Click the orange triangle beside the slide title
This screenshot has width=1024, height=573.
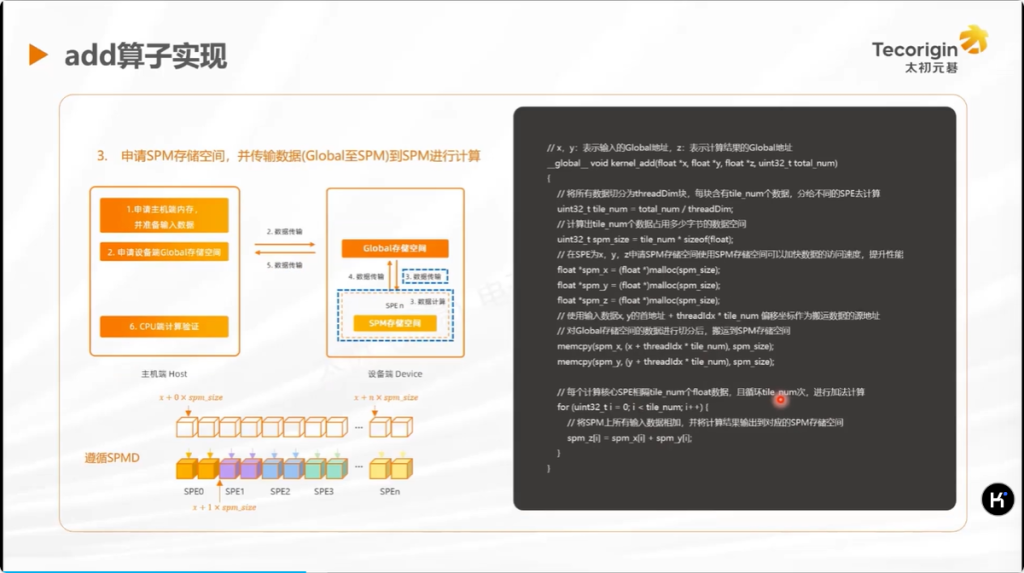38,55
